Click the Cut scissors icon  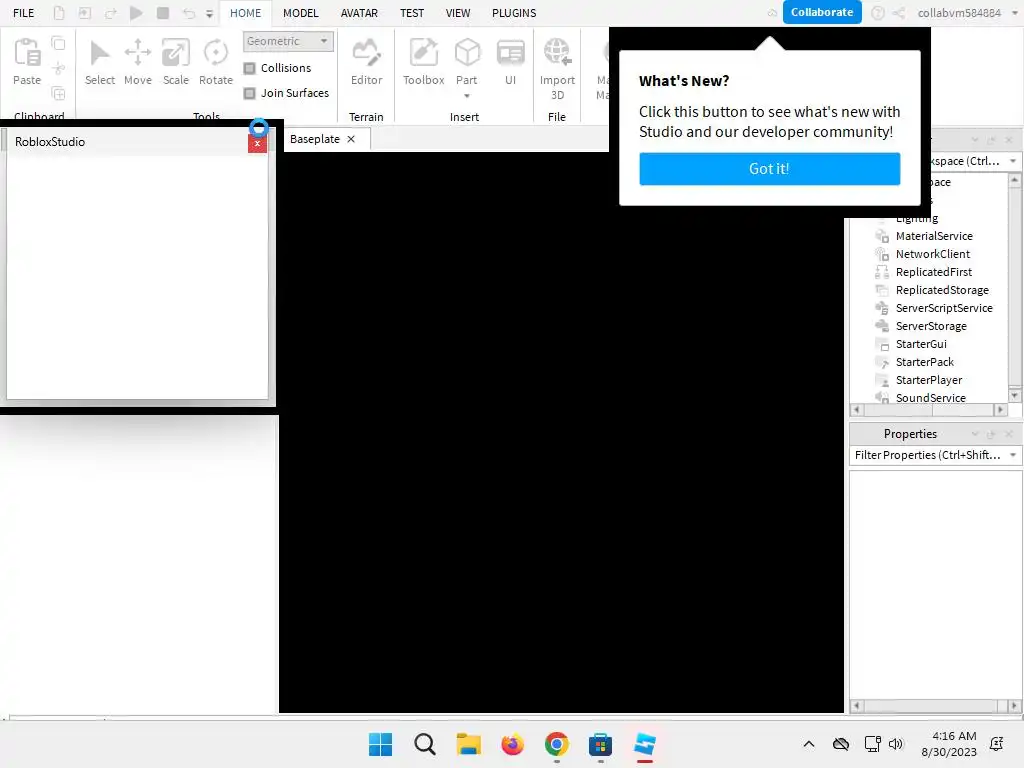(58, 68)
